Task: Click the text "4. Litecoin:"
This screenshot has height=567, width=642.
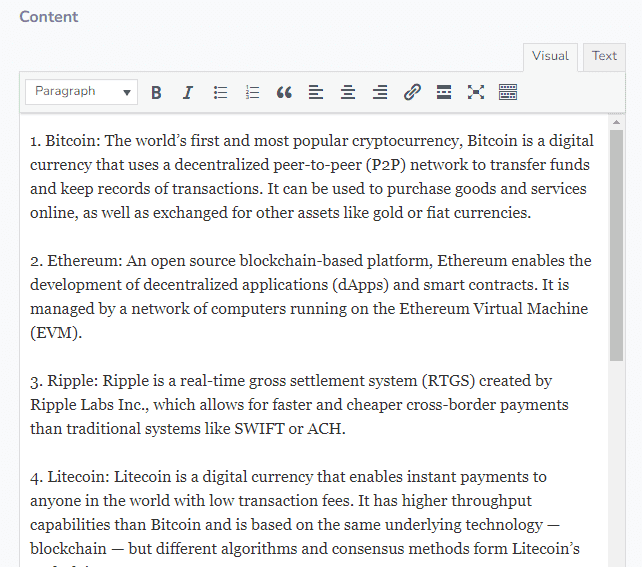Action: 70,477
